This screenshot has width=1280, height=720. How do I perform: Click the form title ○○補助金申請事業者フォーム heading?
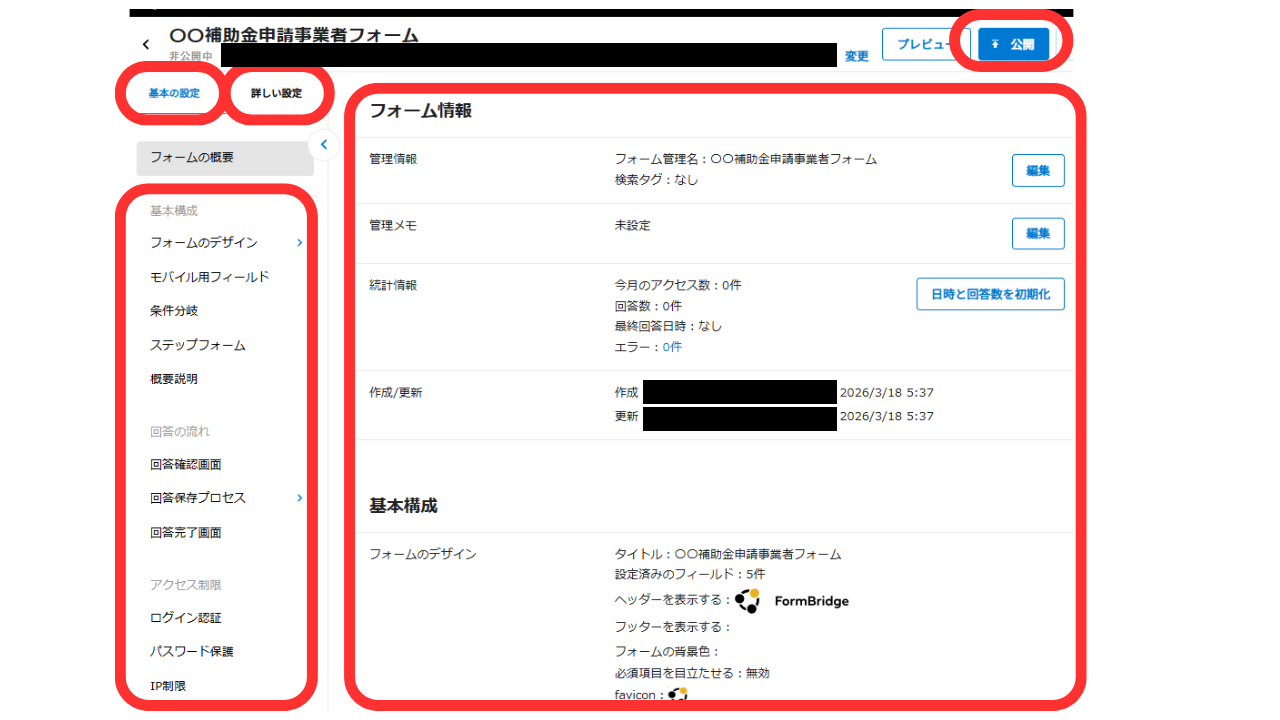coord(294,36)
